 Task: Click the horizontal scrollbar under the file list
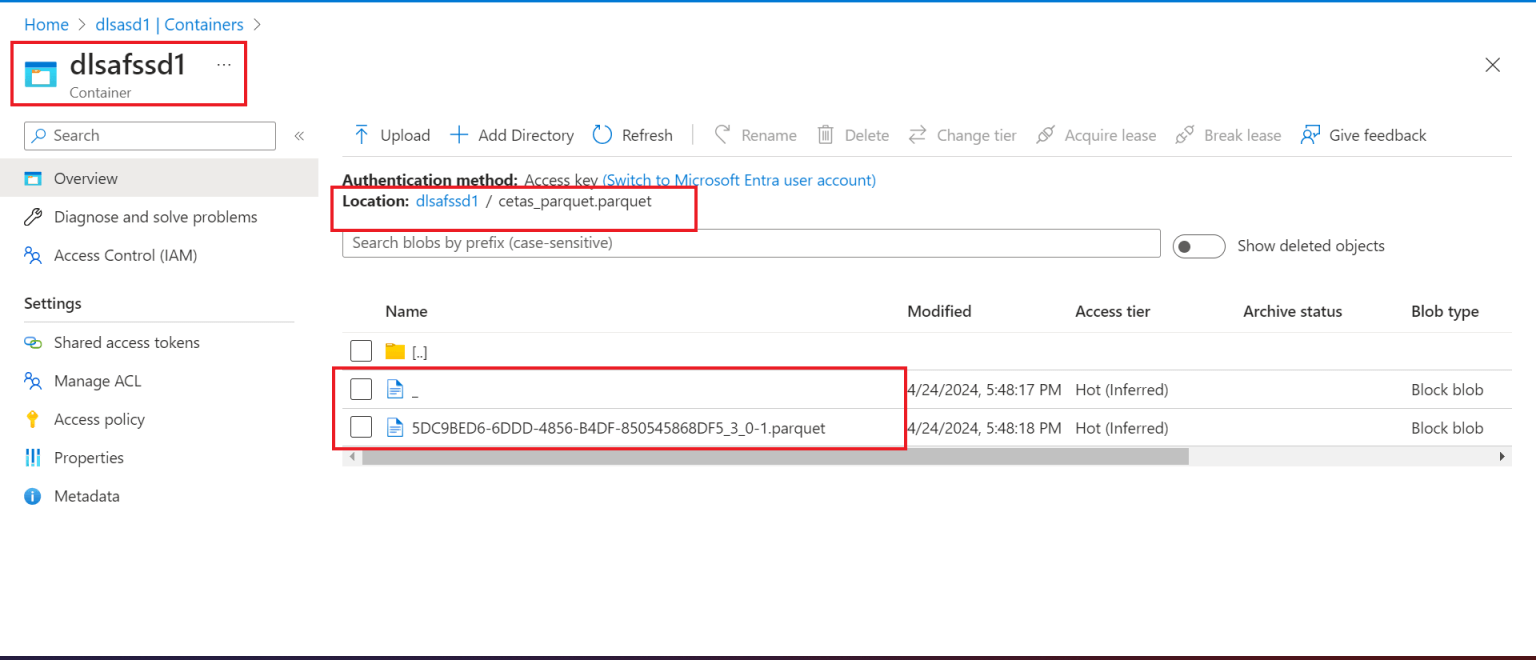coord(775,456)
